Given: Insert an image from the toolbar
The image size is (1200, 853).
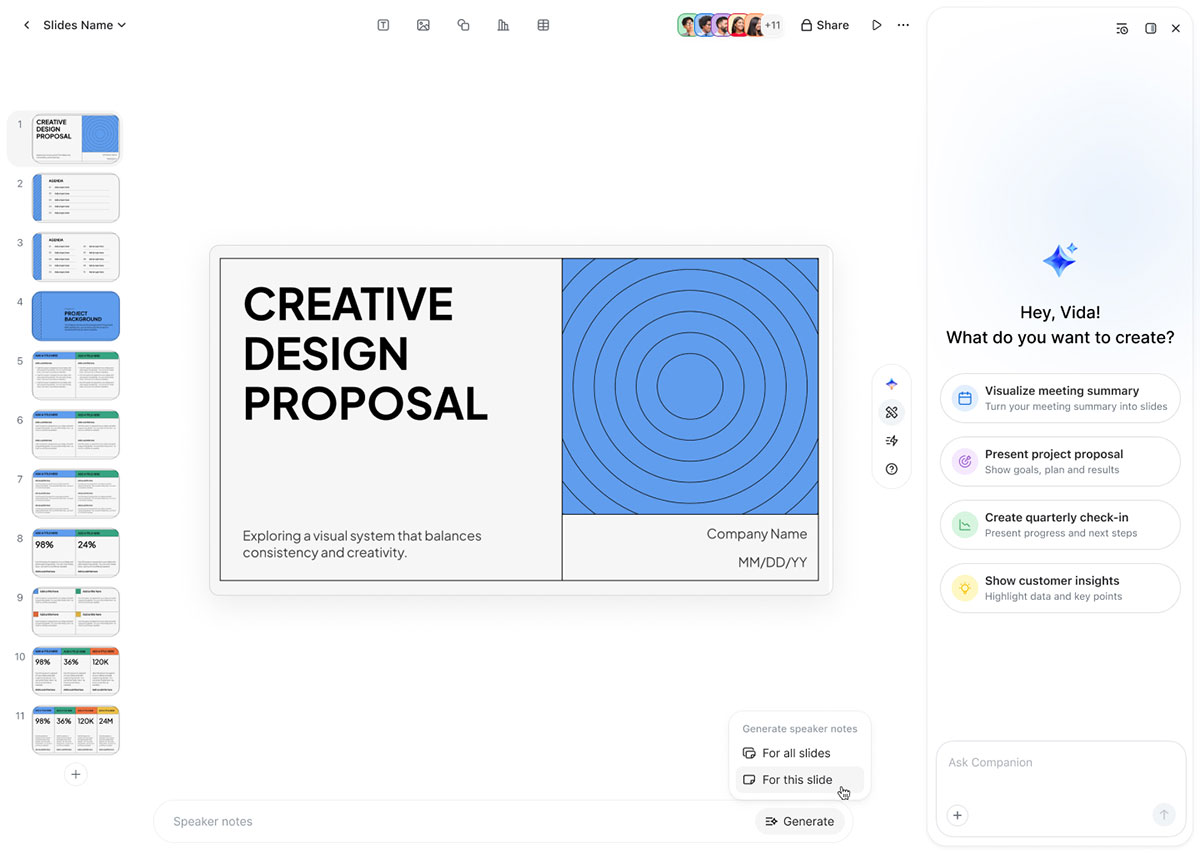Looking at the screenshot, I should point(423,25).
